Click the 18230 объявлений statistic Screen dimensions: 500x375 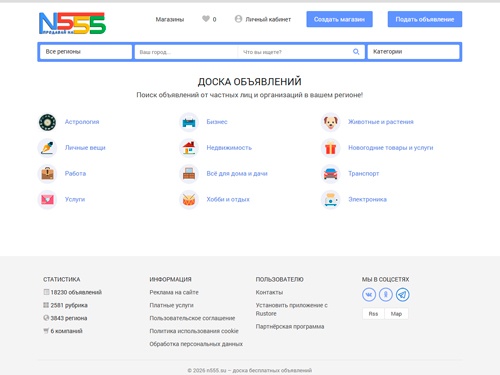(73, 292)
